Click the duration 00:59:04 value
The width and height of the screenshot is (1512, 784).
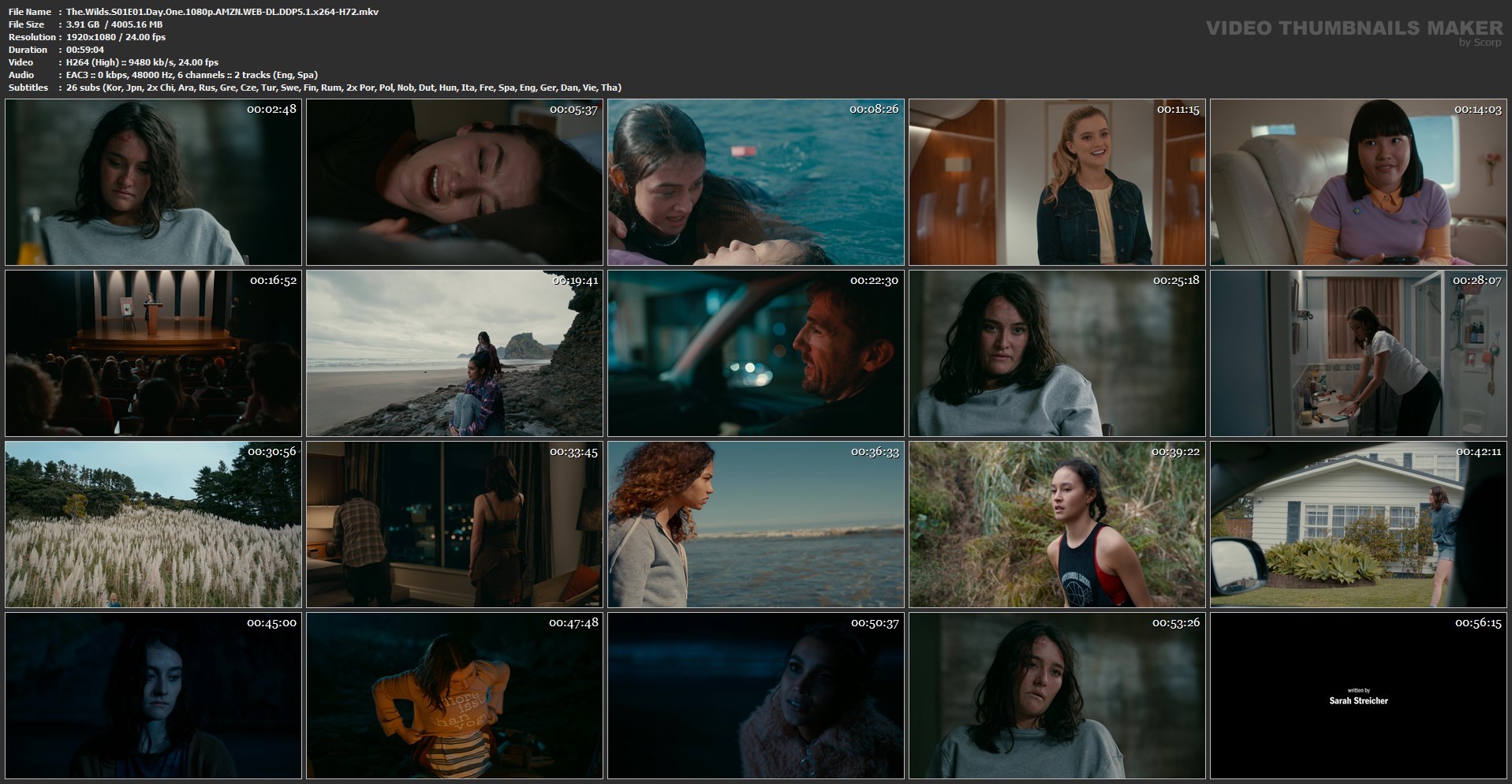pos(85,50)
